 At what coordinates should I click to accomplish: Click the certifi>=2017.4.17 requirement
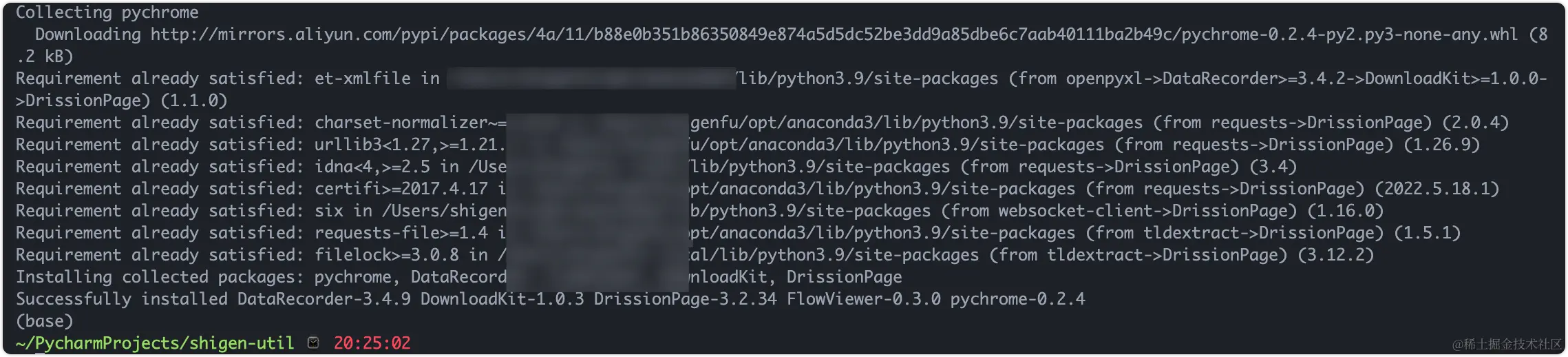click(x=401, y=189)
